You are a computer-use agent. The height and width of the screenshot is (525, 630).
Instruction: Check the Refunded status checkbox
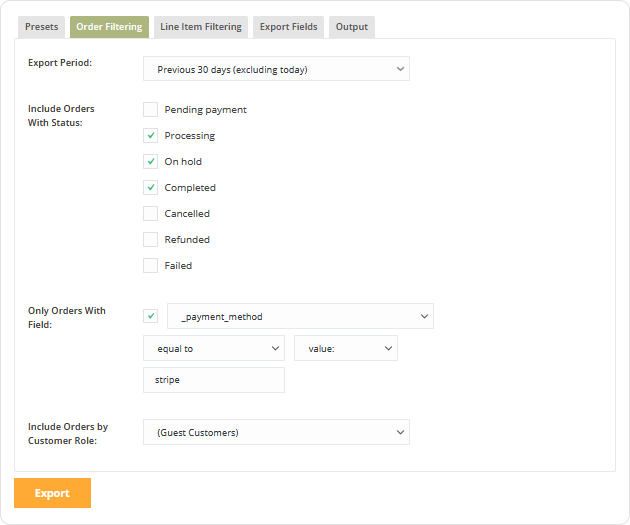coord(150,240)
